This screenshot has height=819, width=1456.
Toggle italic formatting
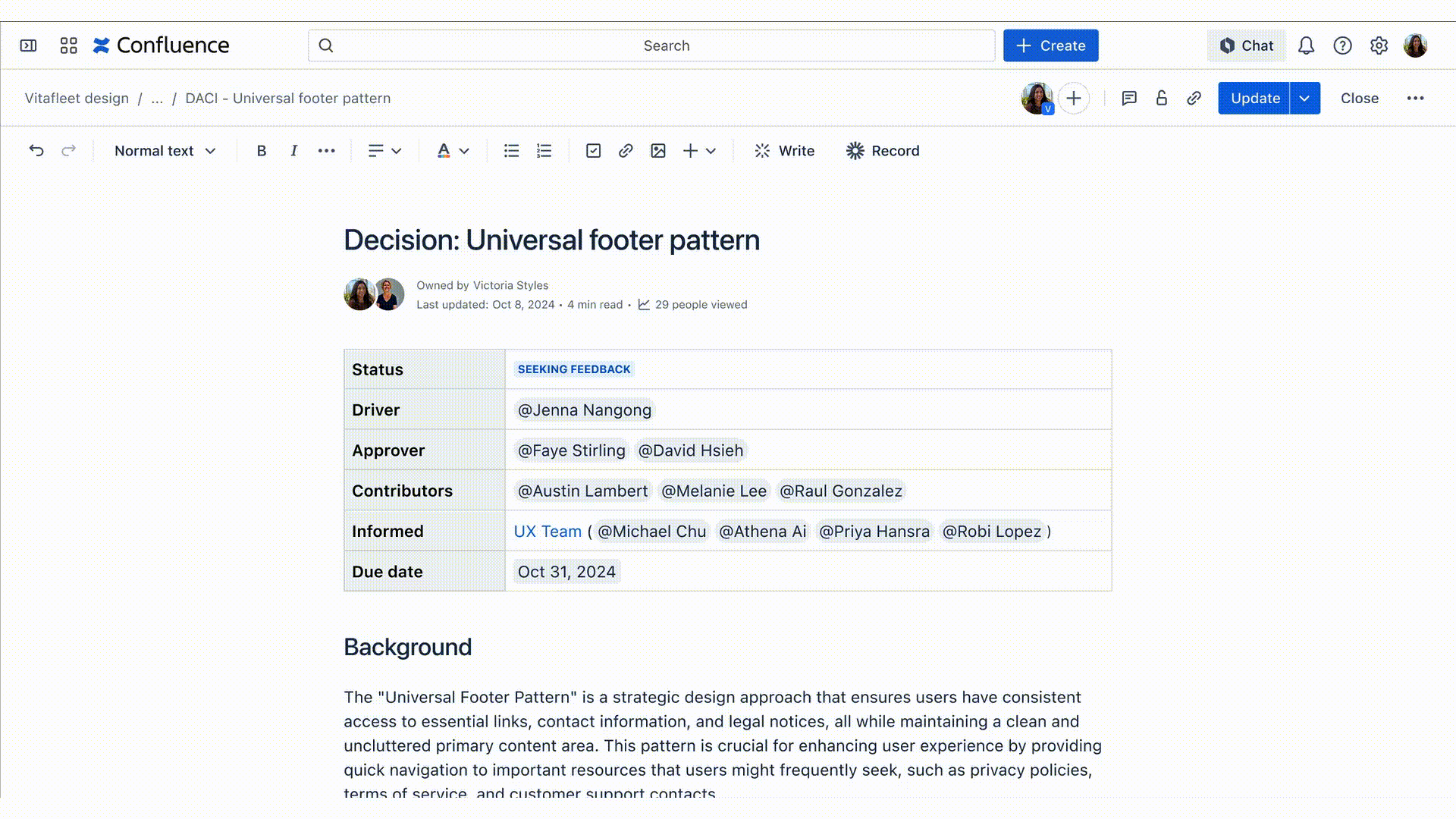coord(294,150)
